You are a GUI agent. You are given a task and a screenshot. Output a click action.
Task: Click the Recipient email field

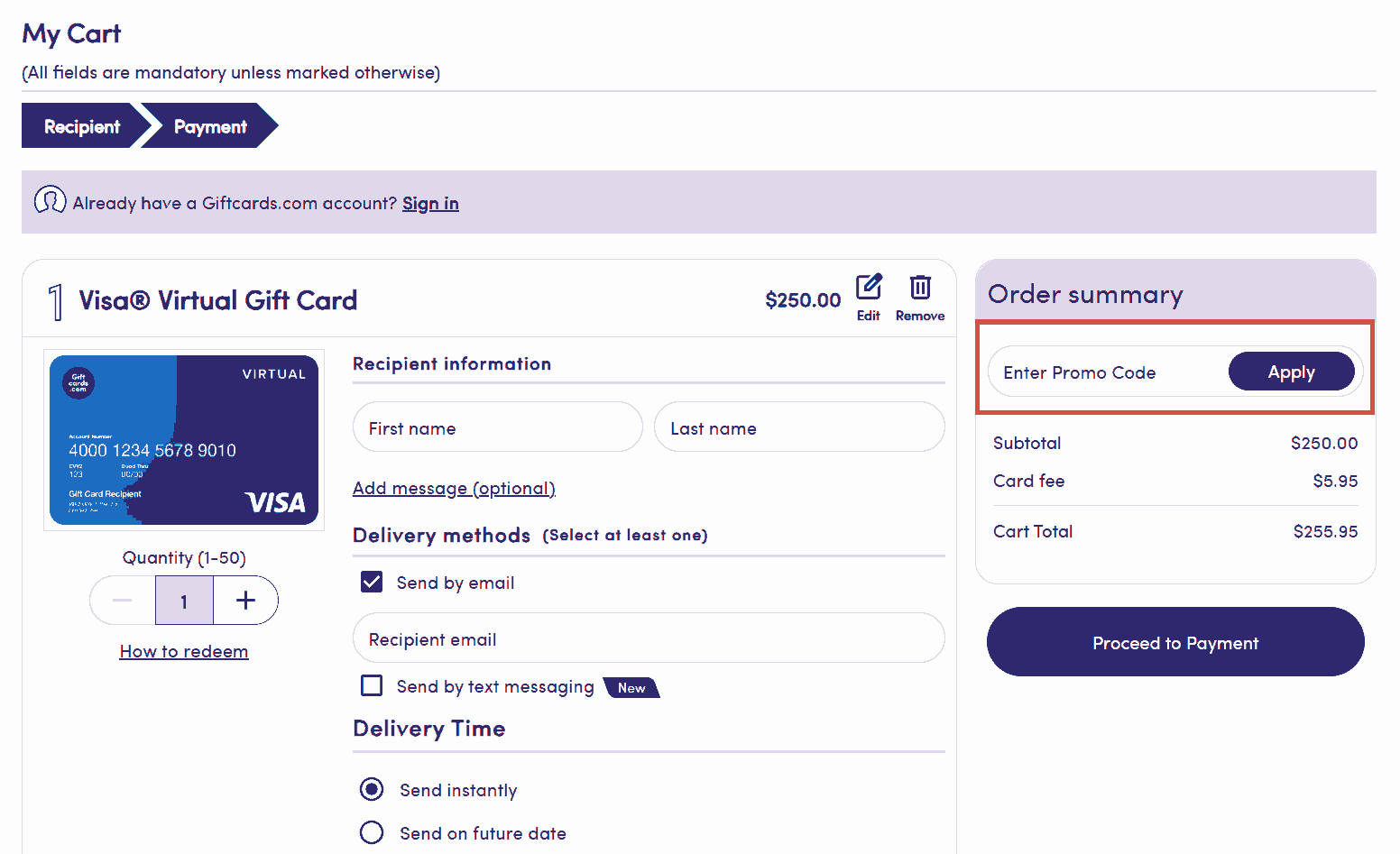[648, 638]
